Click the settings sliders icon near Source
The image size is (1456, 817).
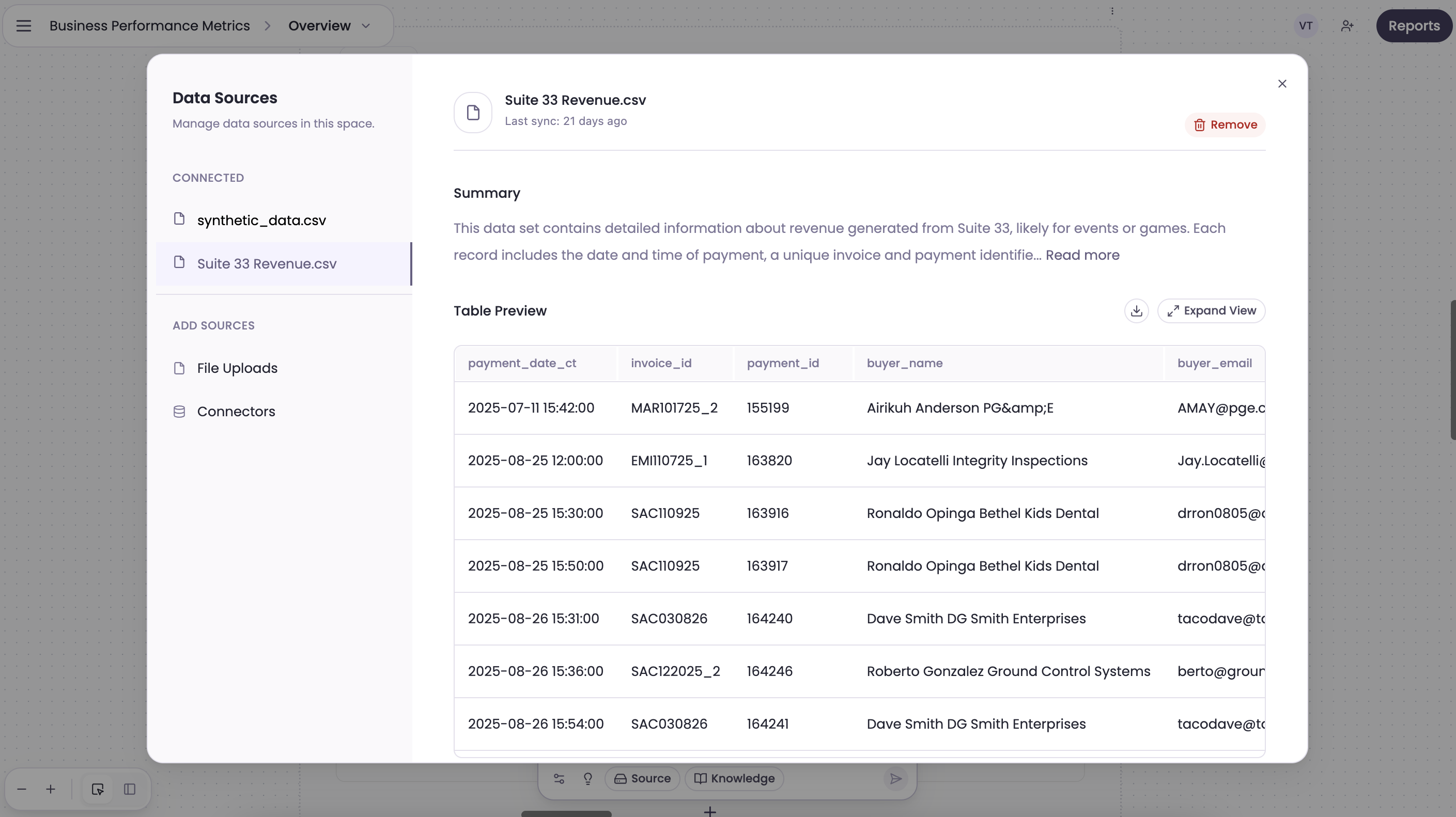pos(559,779)
